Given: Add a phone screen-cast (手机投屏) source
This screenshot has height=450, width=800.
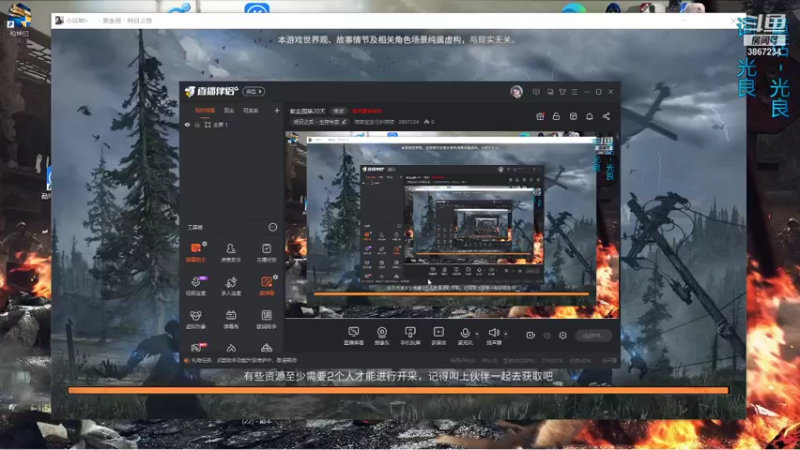Looking at the screenshot, I should pyautogui.click(x=410, y=336).
